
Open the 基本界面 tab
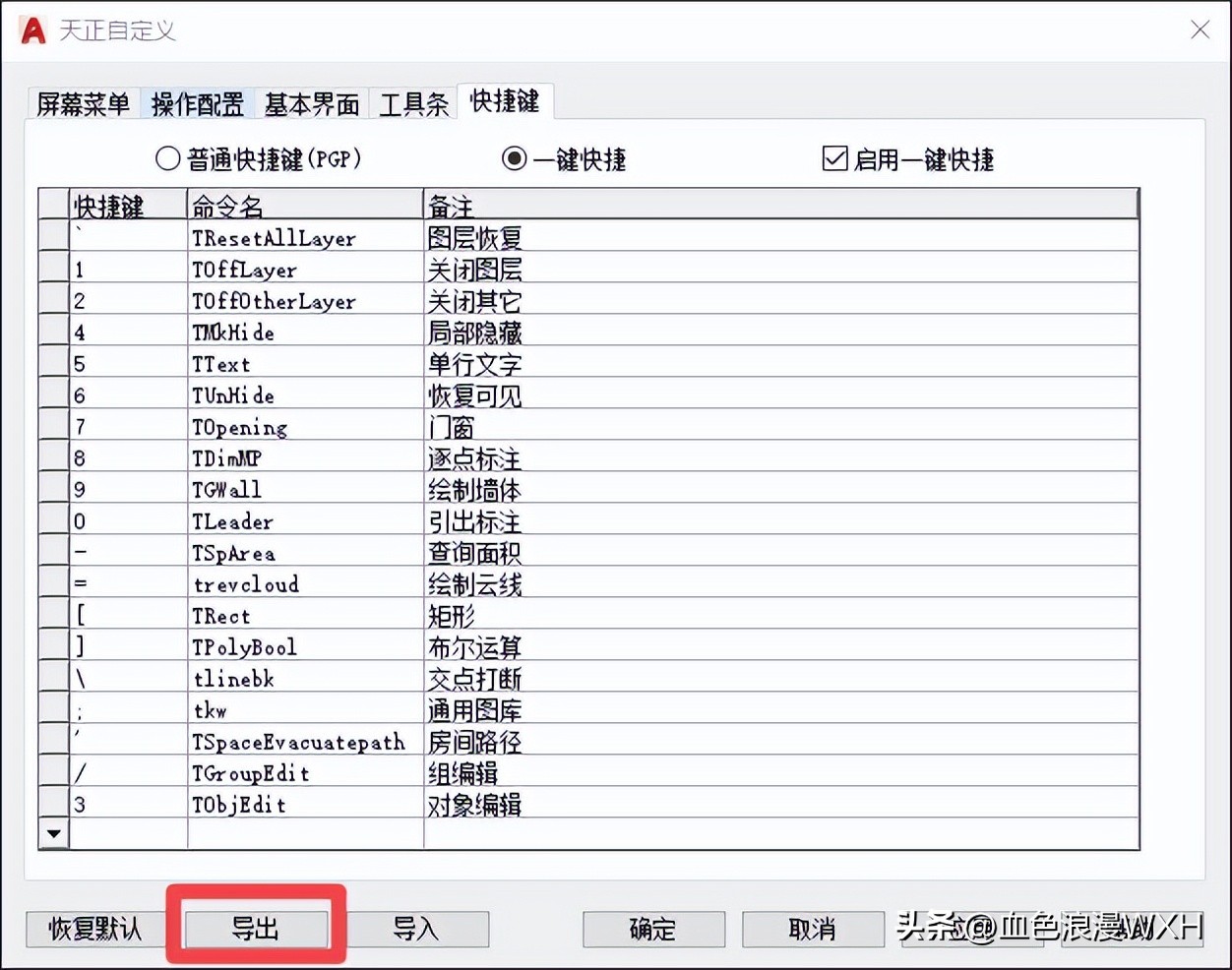coord(312,103)
